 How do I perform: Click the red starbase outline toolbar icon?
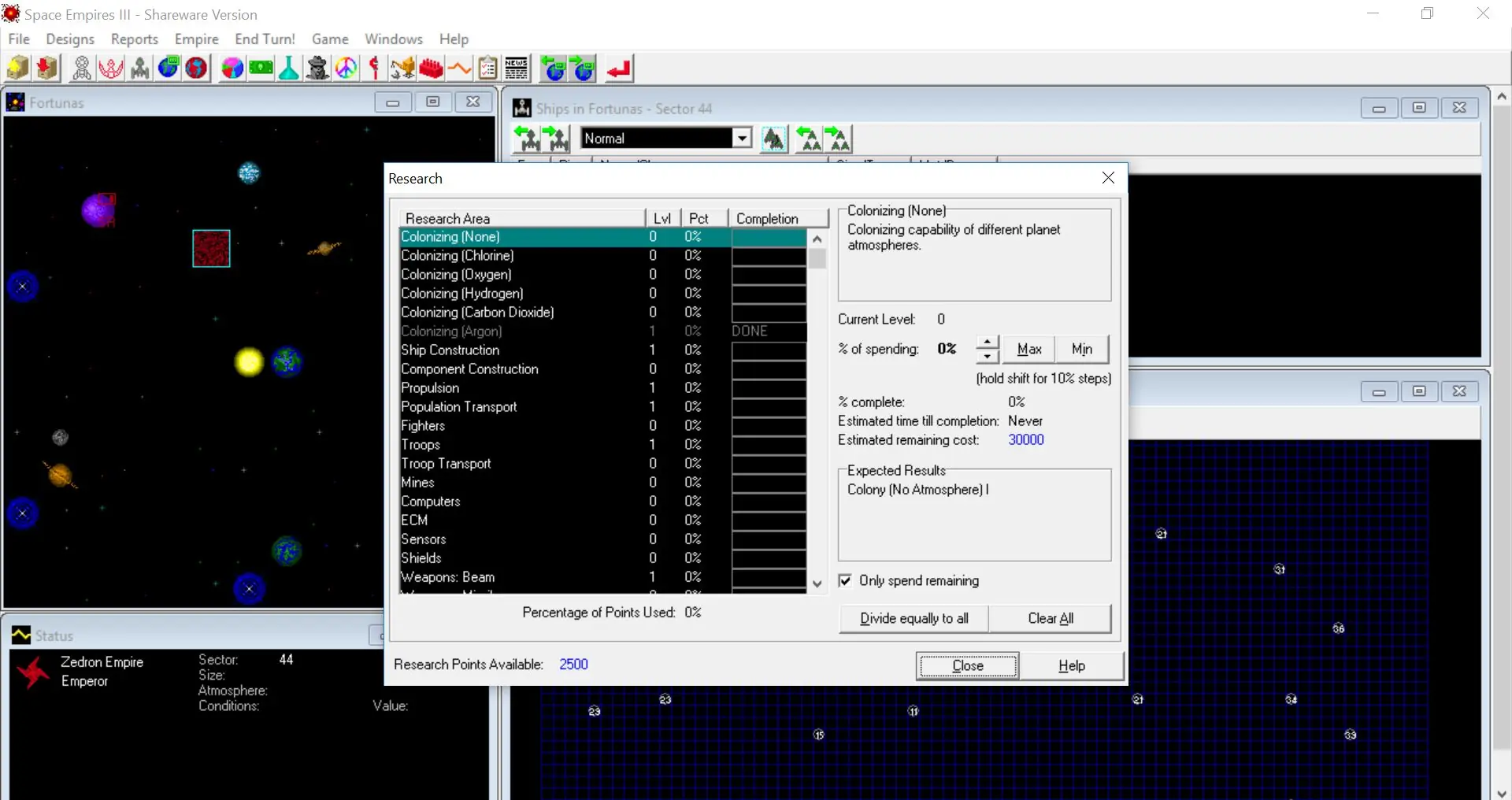110,69
